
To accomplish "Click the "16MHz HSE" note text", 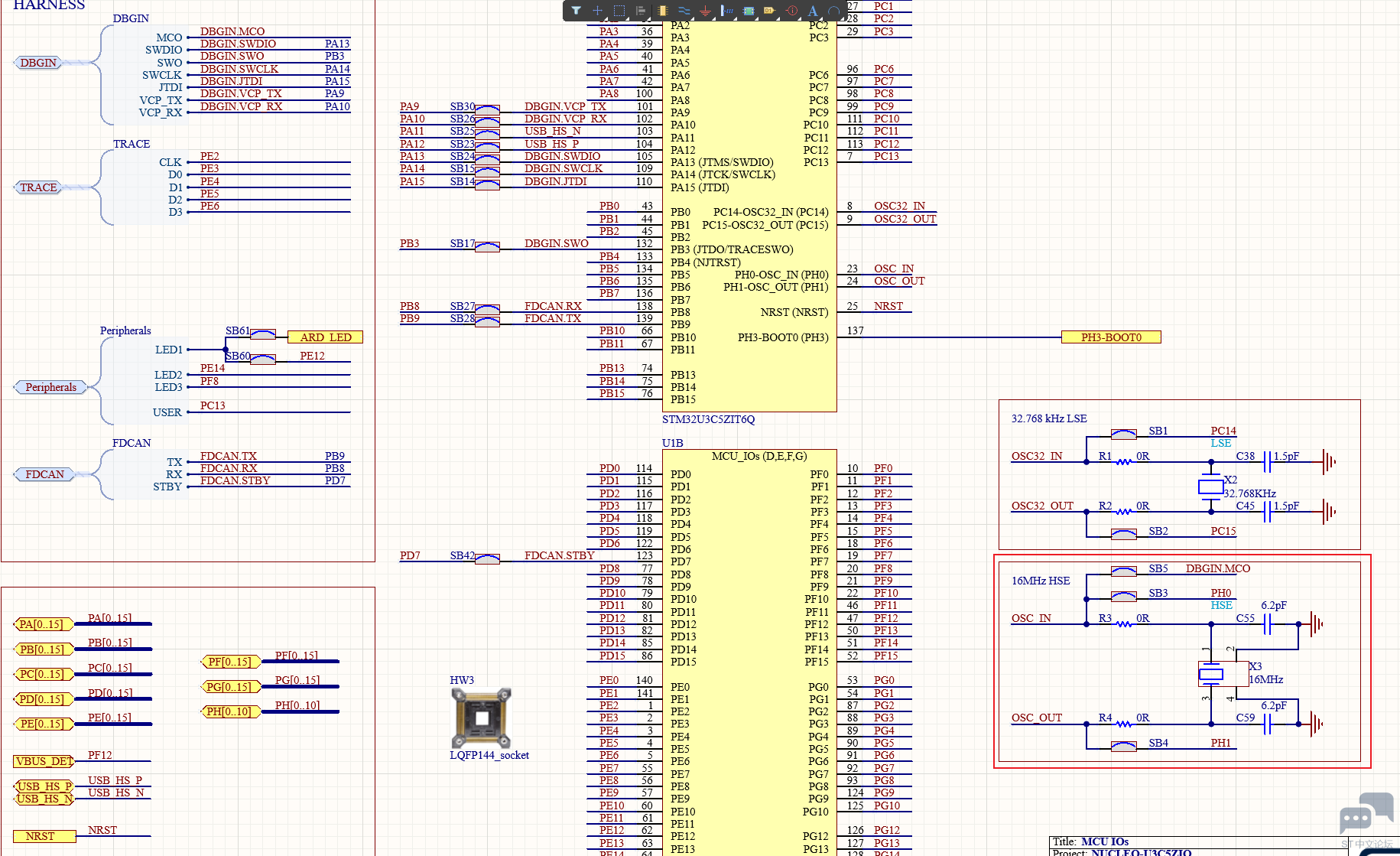I will [x=1041, y=581].
